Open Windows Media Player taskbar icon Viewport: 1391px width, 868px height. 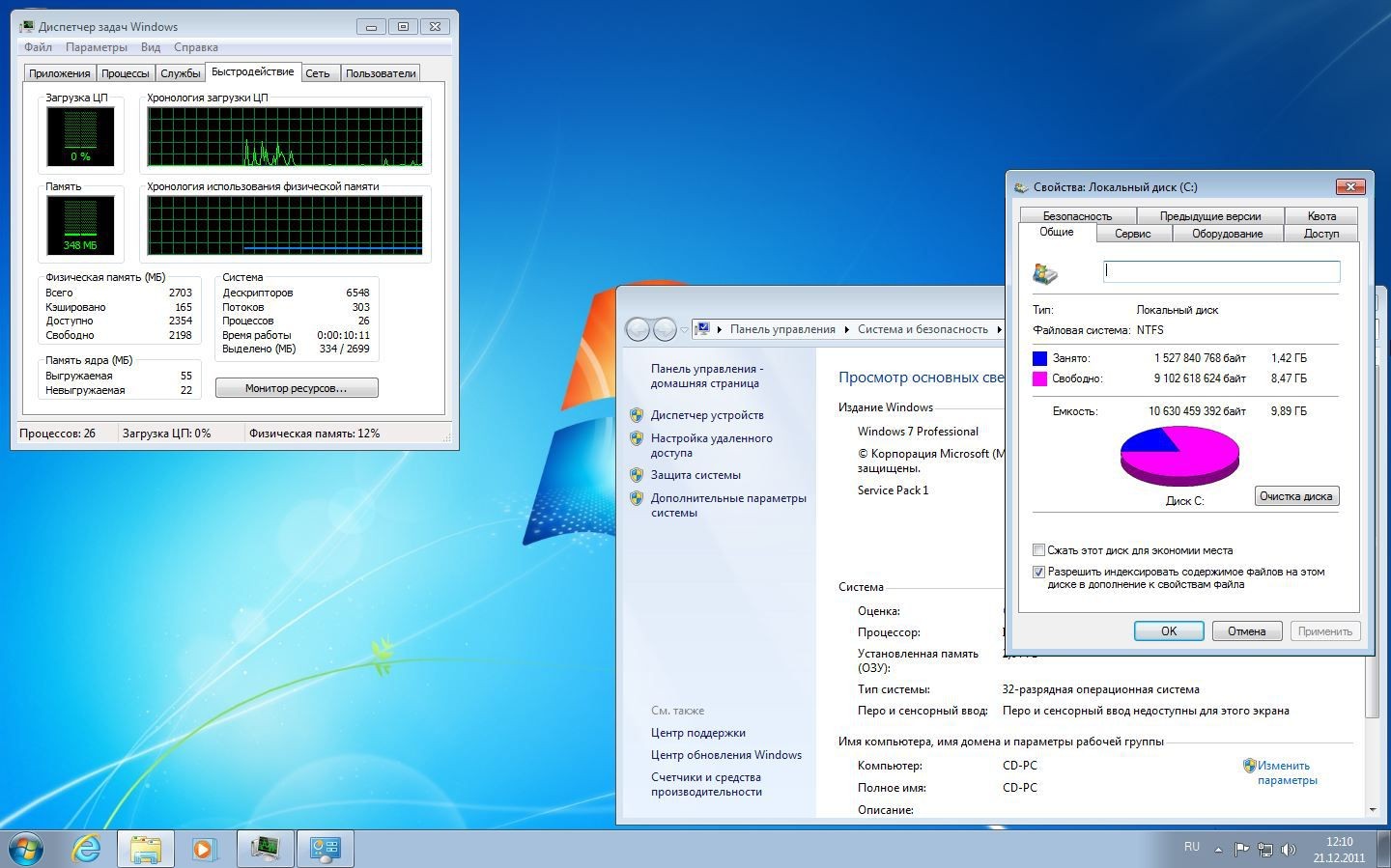(x=204, y=849)
